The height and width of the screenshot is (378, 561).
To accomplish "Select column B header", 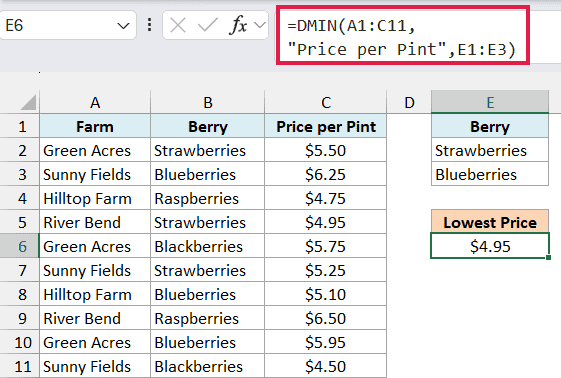I will click(208, 103).
